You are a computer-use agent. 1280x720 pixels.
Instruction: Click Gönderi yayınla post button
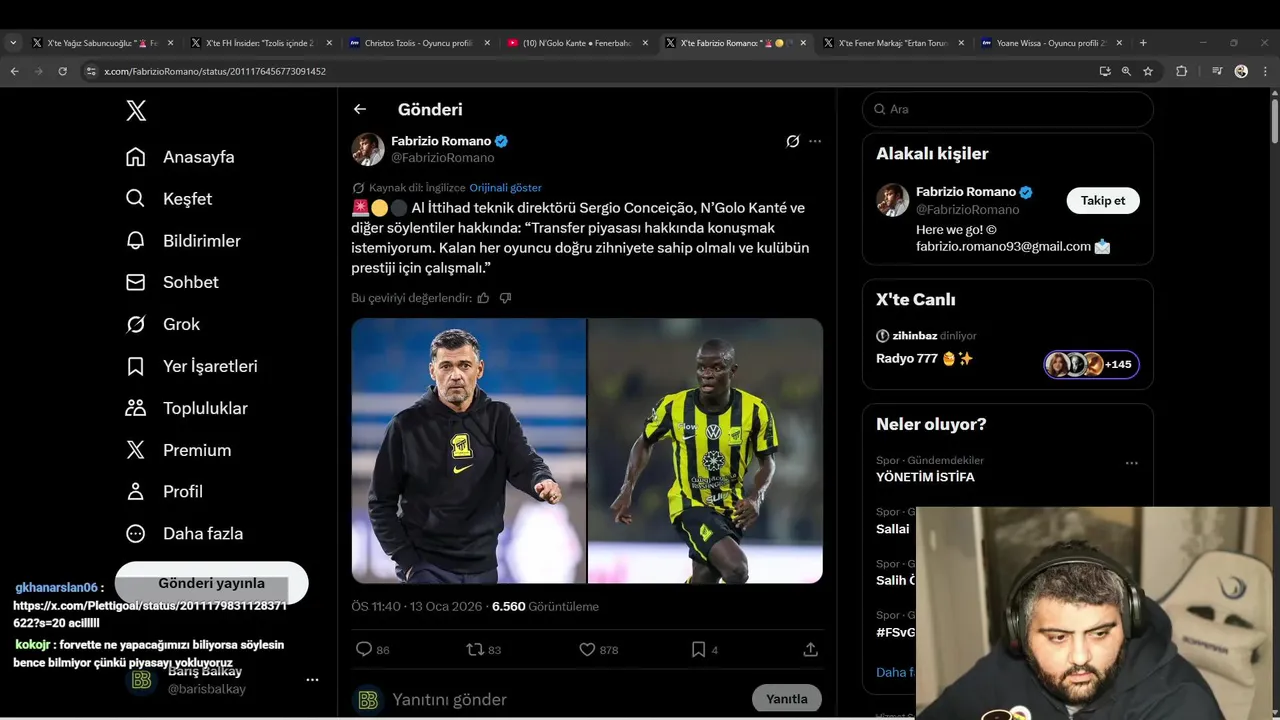pyautogui.click(x=211, y=583)
